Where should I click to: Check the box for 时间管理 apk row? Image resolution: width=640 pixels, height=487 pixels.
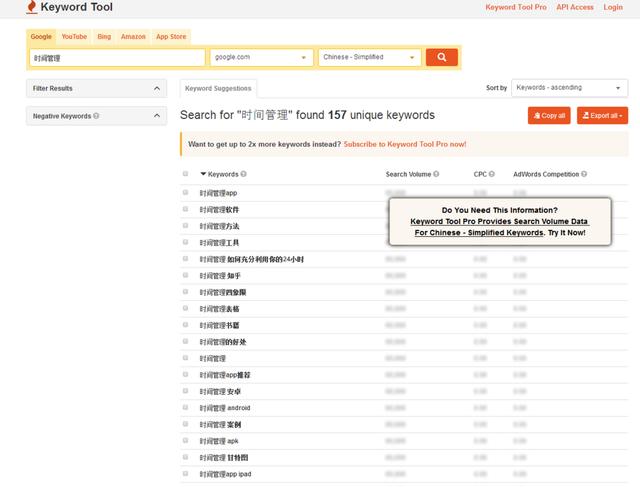185,441
